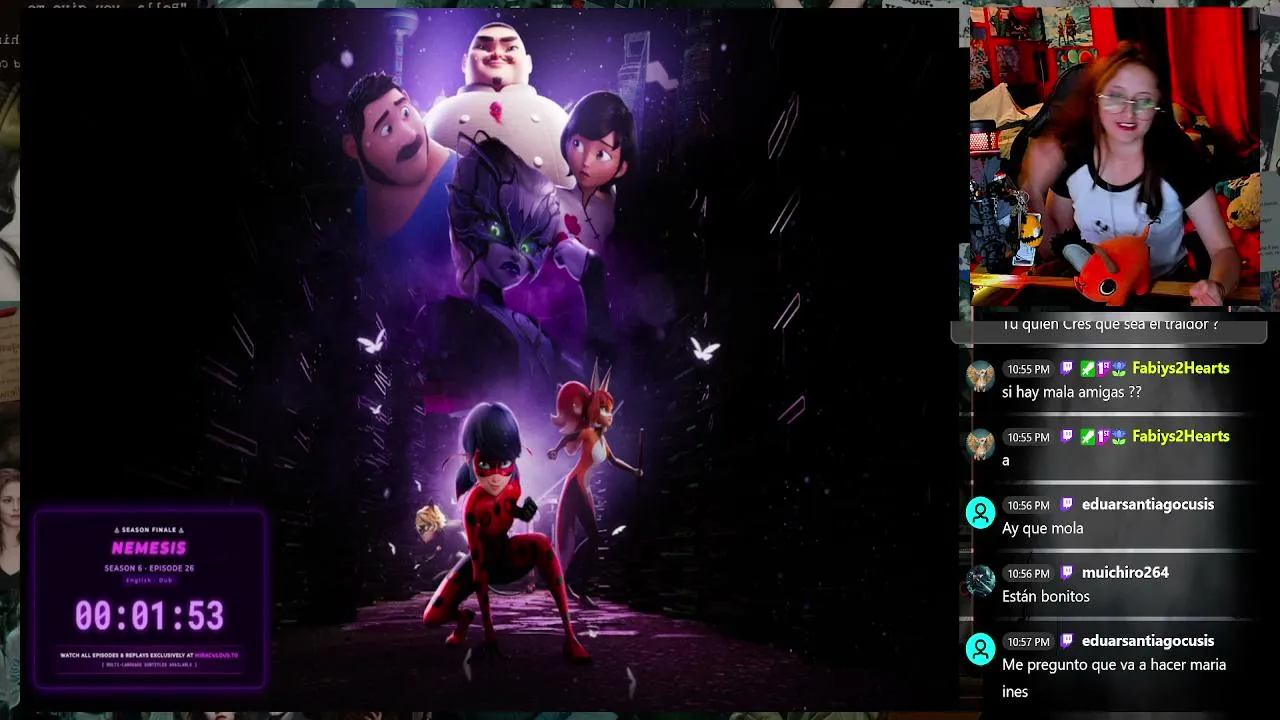Click Twitch icon on 'Ay que mola' message
The height and width of the screenshot is (720, 1280).
1067,504
